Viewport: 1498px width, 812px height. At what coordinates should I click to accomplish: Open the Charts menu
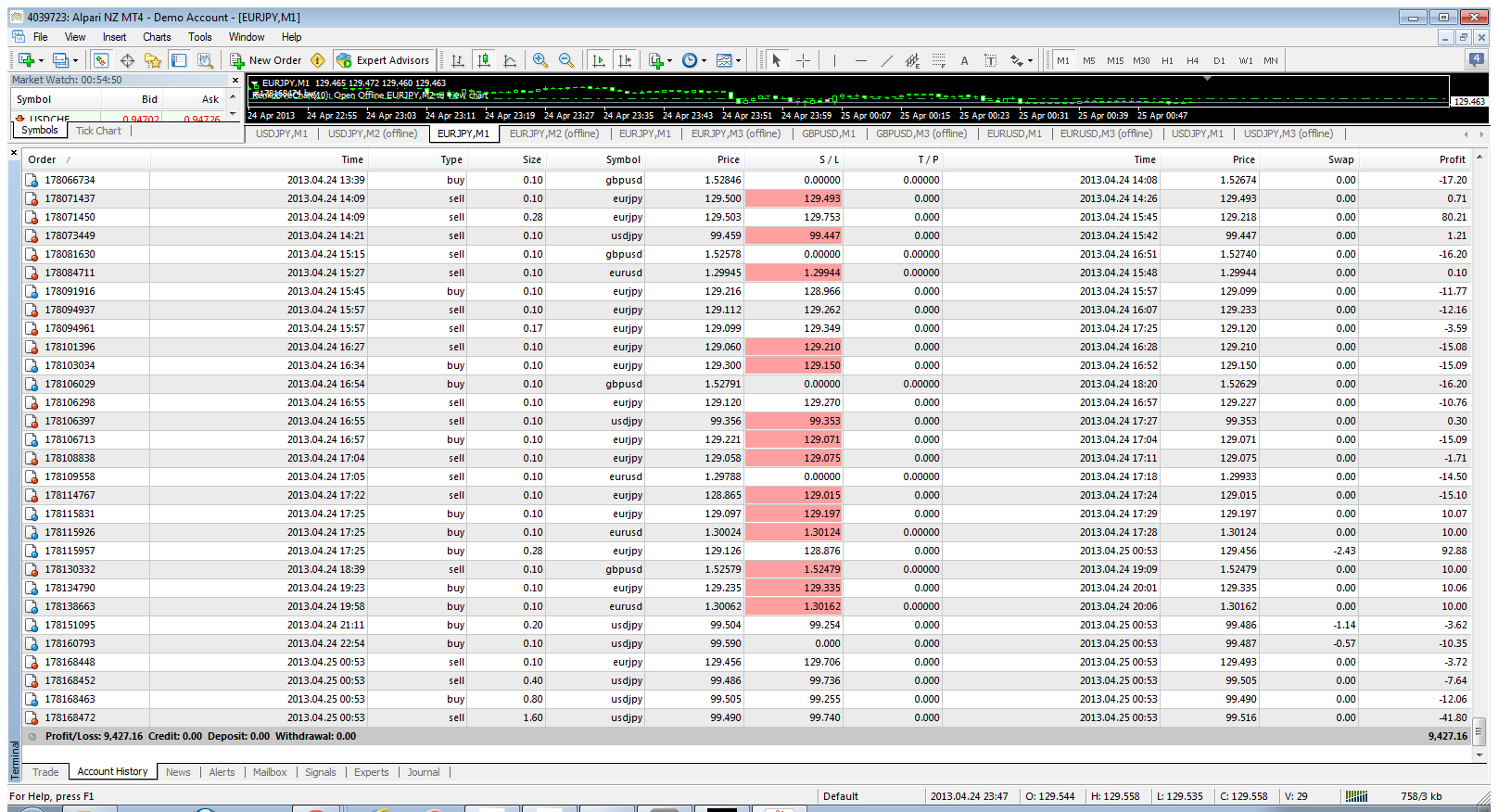click(x=157, y=37)
